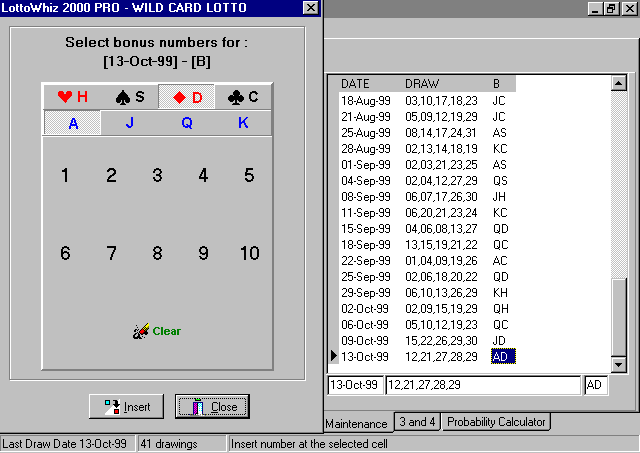The width and height of the screenshot is (640, 453).
Task: Click draw 04,06,08,13,27 cell
Action: click(441, 229)
